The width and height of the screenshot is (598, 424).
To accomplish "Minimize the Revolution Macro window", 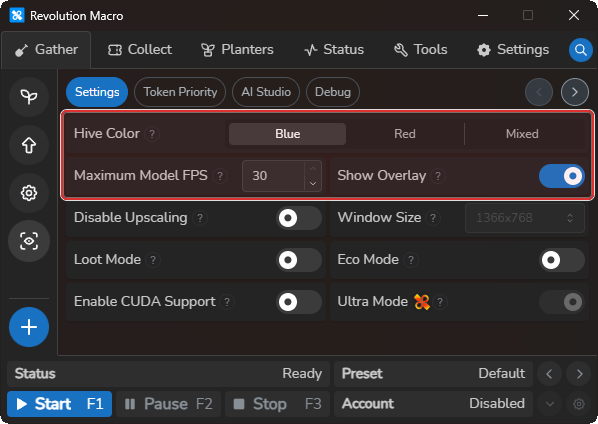I will (x=483, y=16).
